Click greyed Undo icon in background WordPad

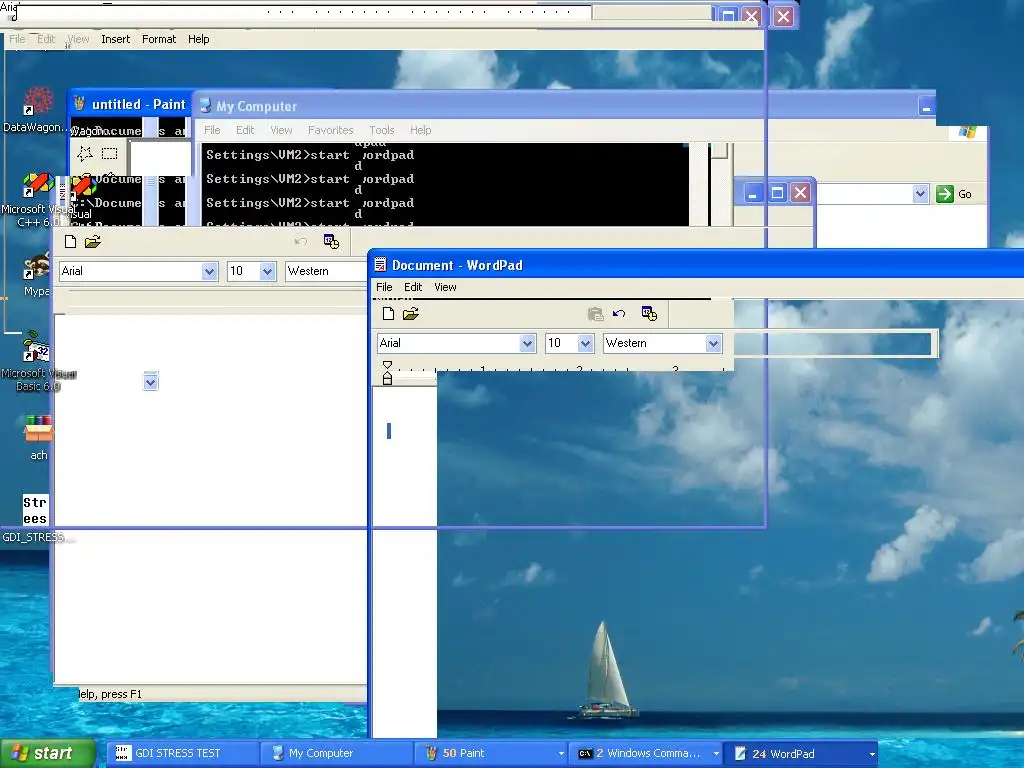(x=300, y=242)
